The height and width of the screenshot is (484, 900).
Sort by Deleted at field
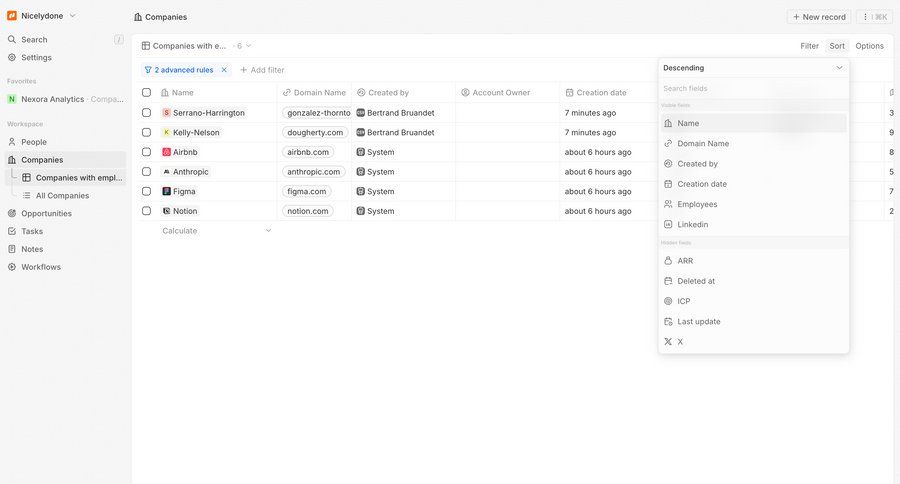pos(754,281)
